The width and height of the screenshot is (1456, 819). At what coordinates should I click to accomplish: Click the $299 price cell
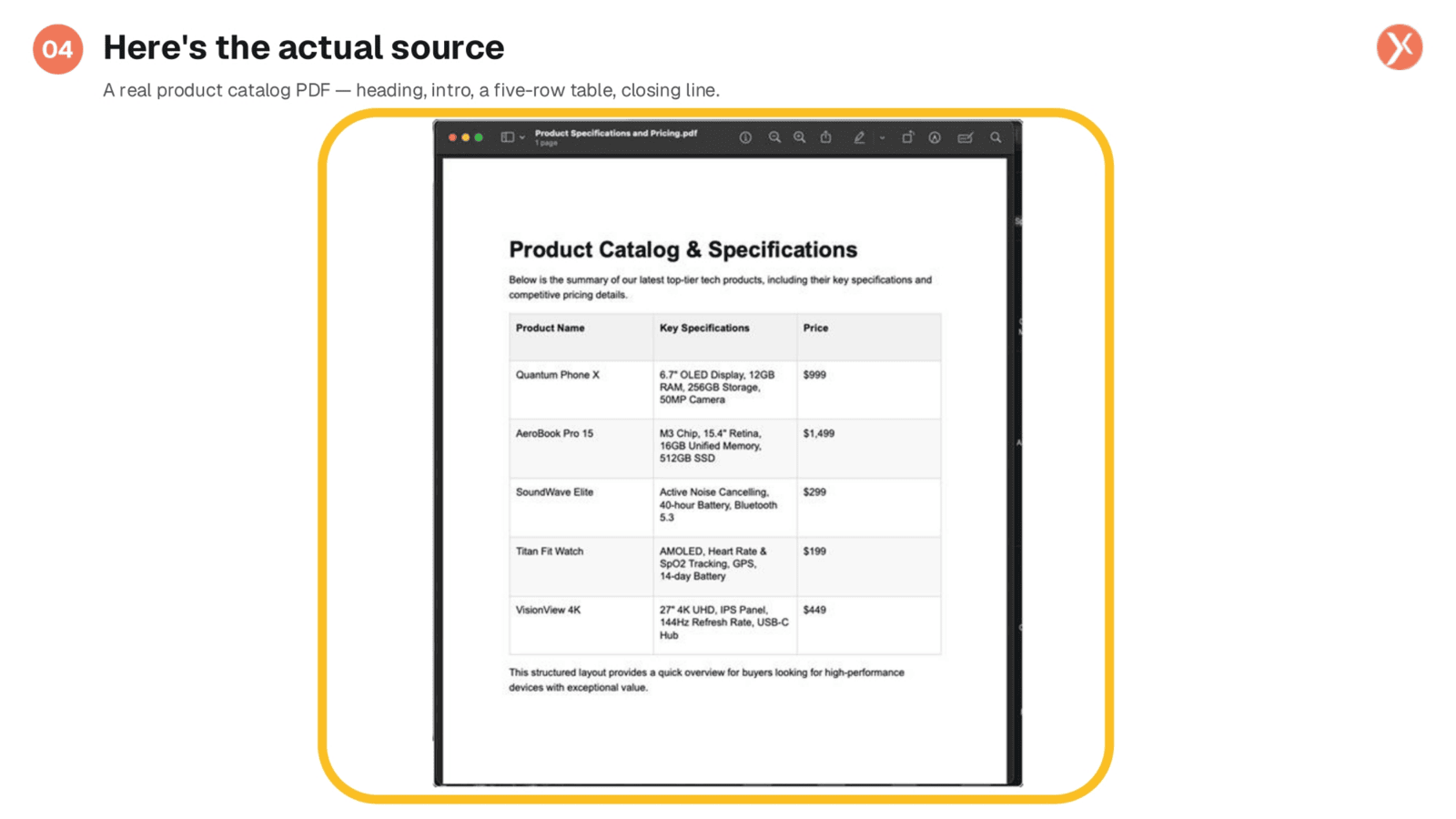[x=869, y=507]
